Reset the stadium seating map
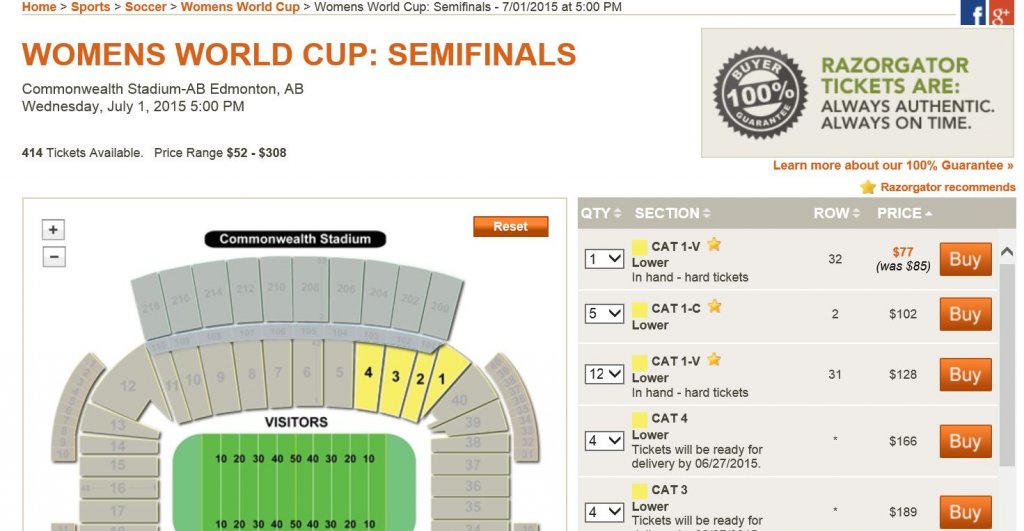Image resolution: width=1024 pixels, height=531 pixels. [x=510, y=227]
